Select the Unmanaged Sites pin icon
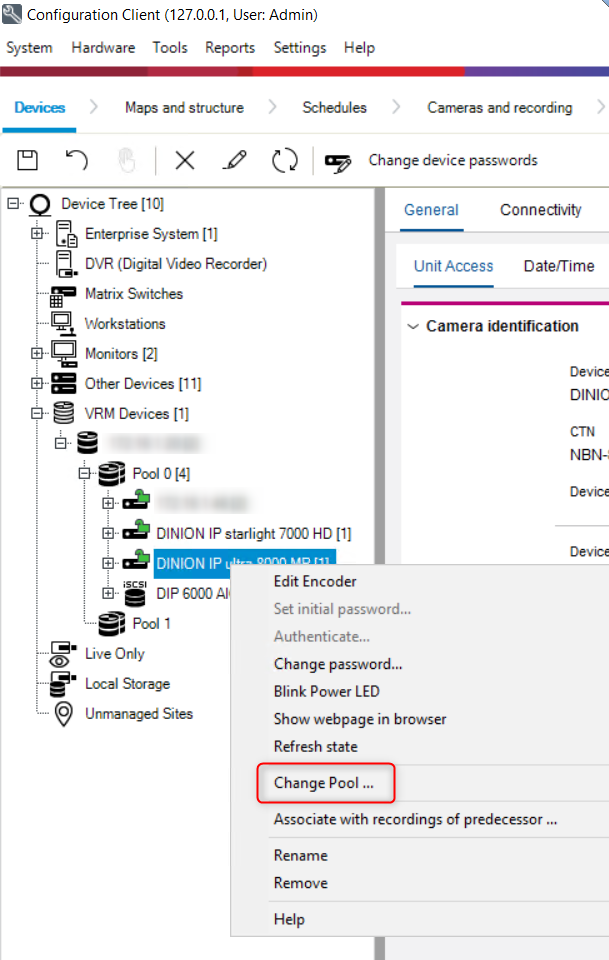This screenshot has width=609, height=960. pos(63,714)
